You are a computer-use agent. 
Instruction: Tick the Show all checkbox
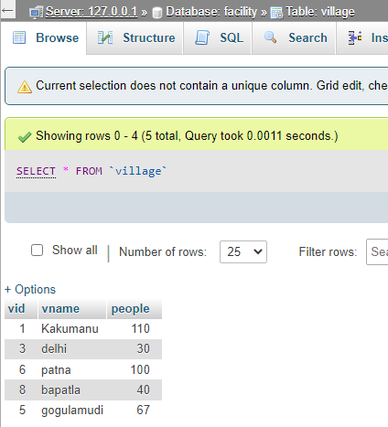point(37,250)
